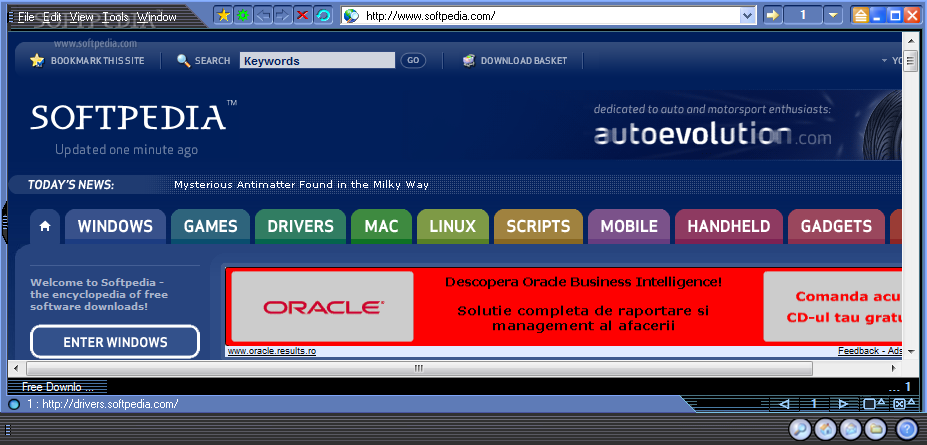
Task: Click the www.oracle.results.ro link
Action: pos(272,351)
